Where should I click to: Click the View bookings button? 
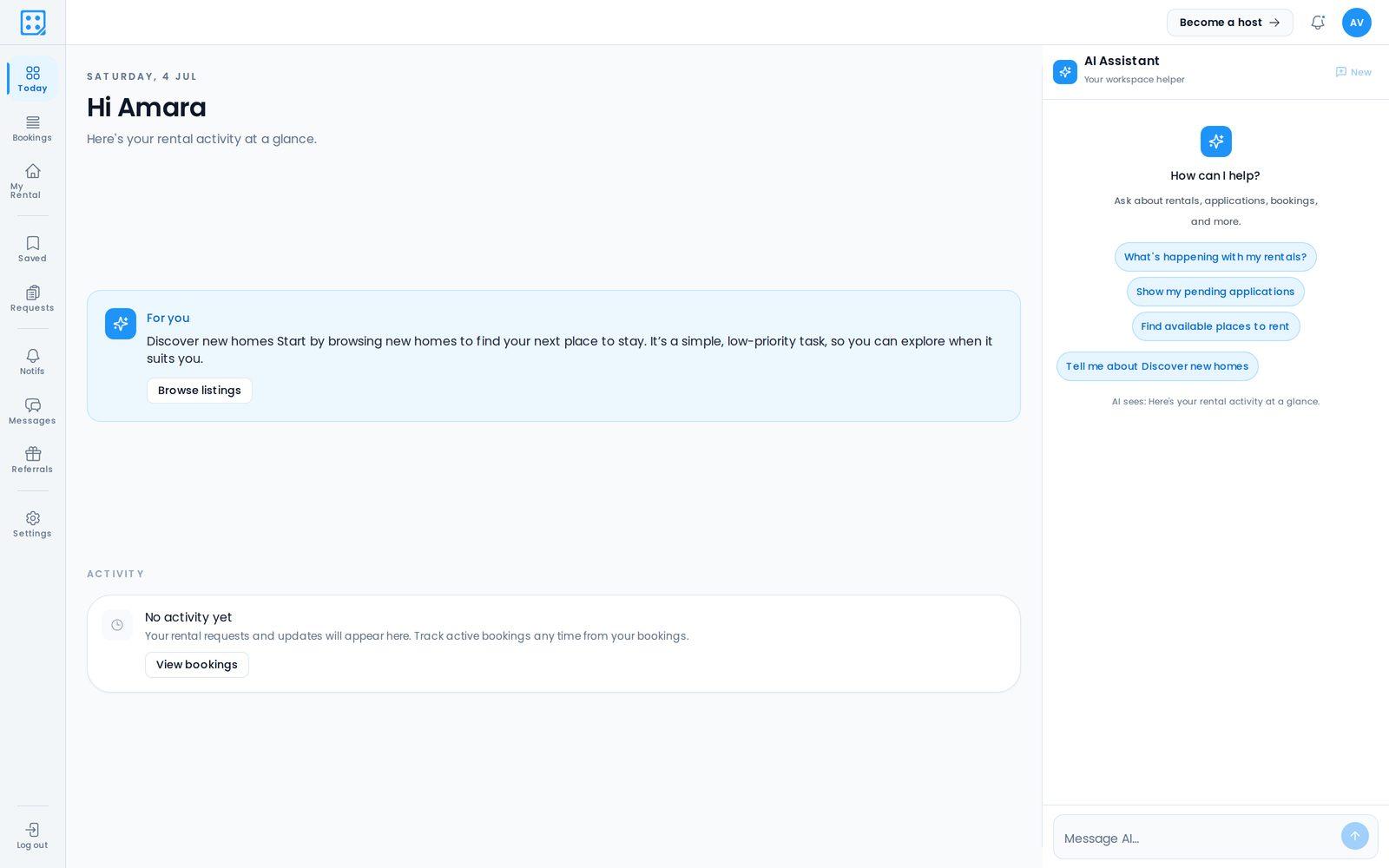click(197, 665)
